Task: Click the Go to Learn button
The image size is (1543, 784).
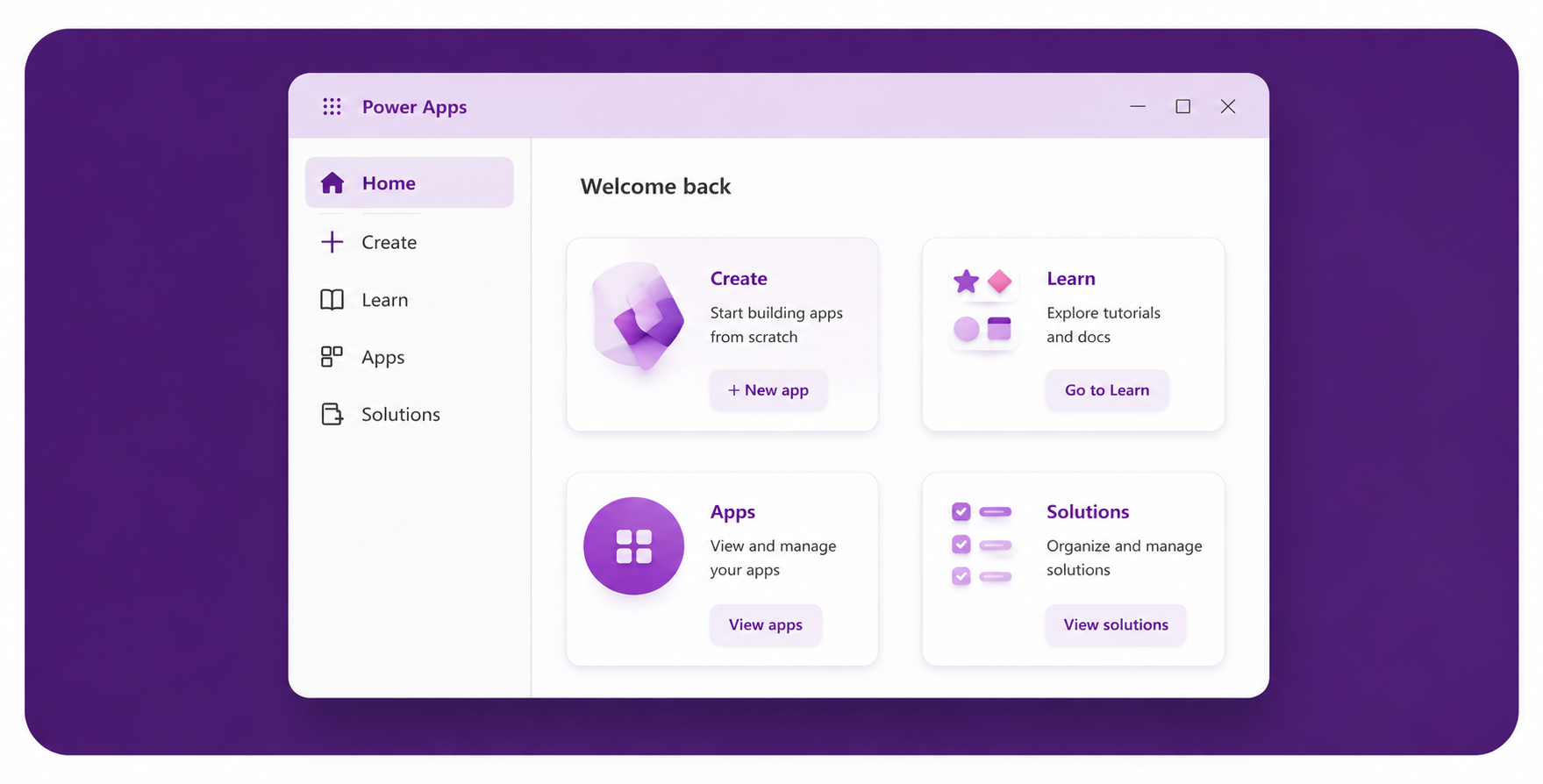Action: 1107,390
